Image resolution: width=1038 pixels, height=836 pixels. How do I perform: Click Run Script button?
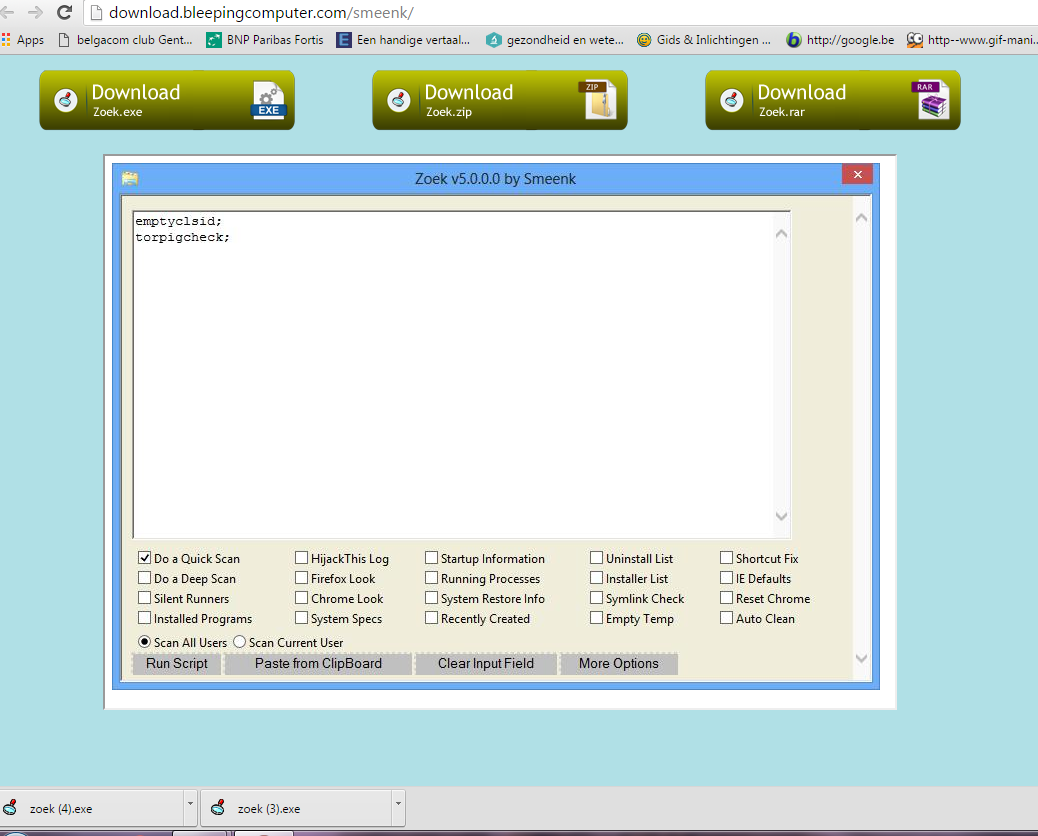177,663
